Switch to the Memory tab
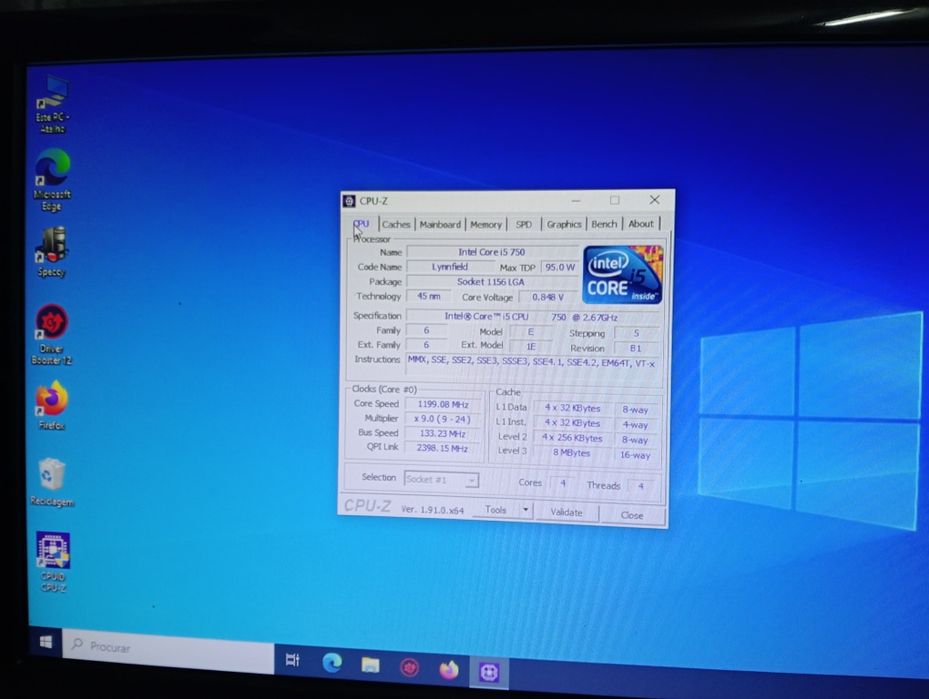Screen dimensions: 929x699 (x=486, y=225)
